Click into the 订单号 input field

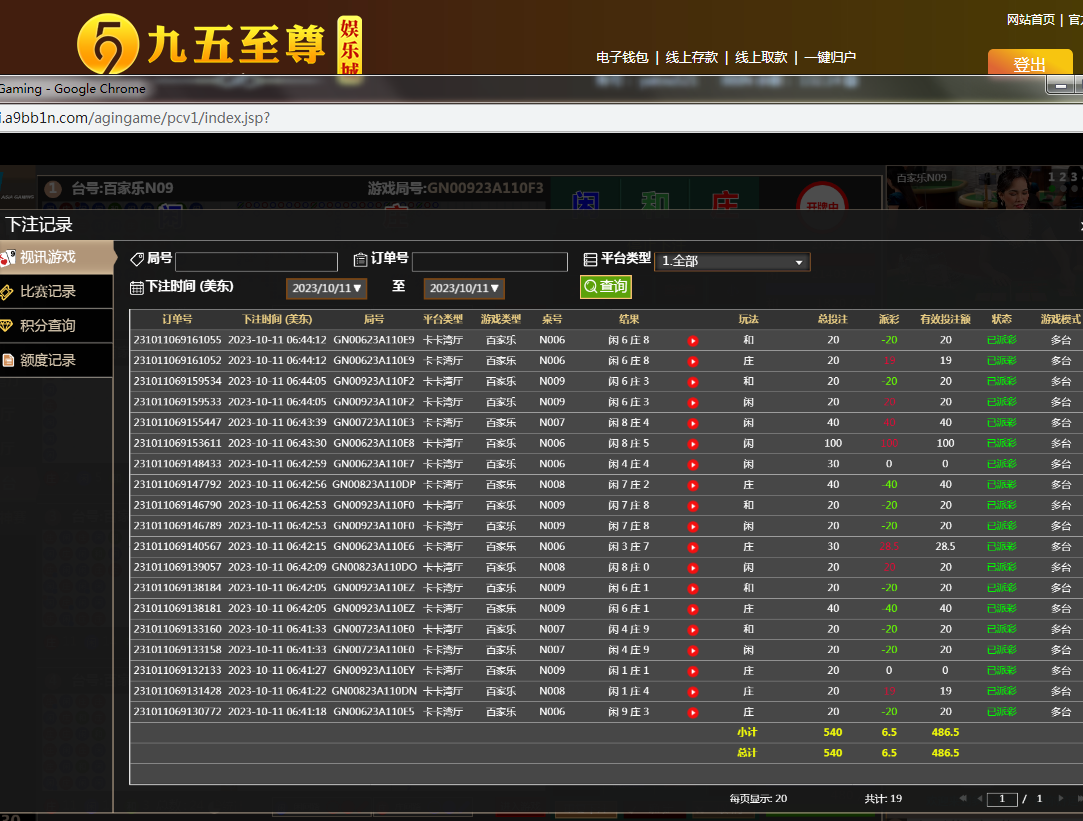pyautogui.click(x=489, y=262)
